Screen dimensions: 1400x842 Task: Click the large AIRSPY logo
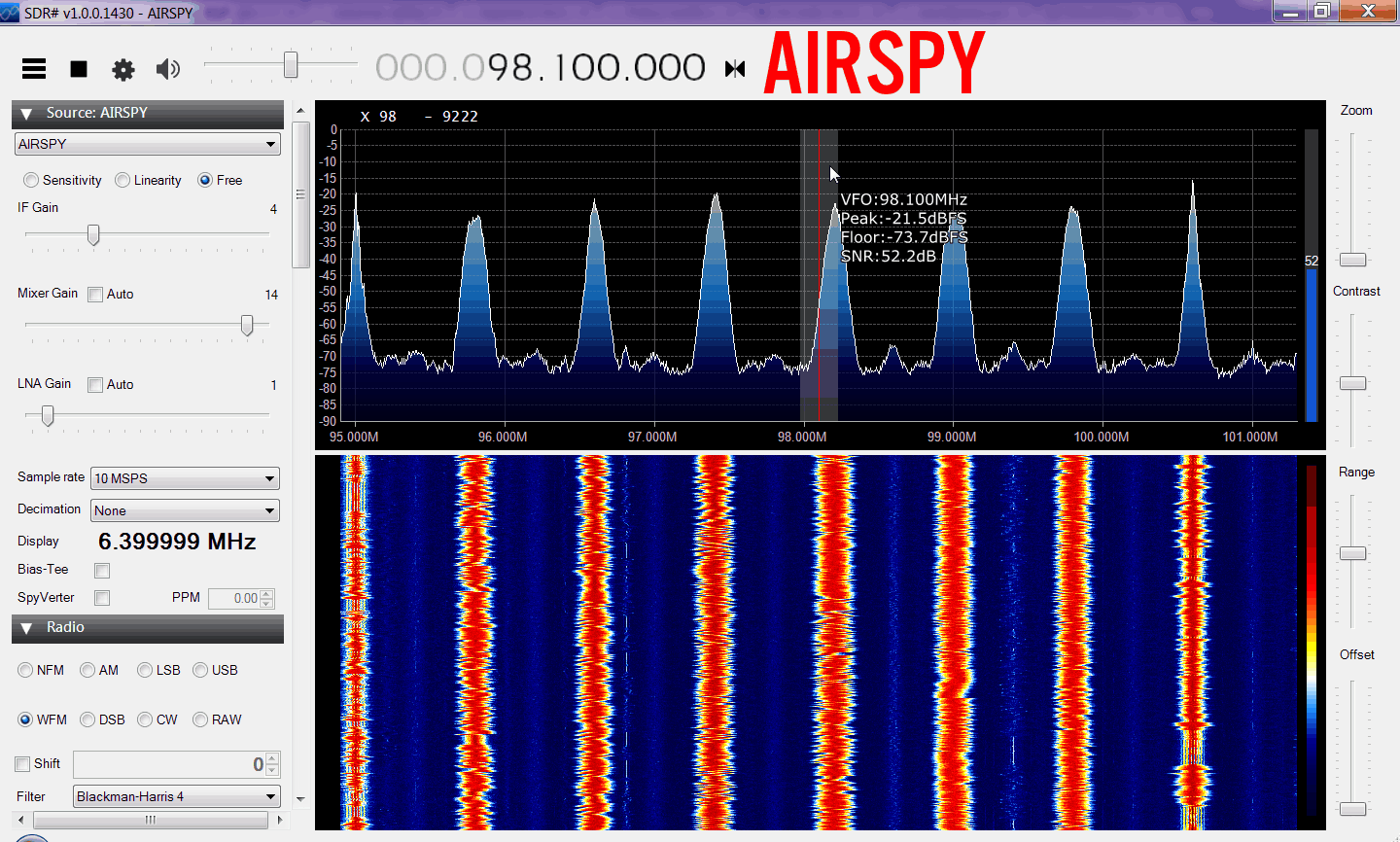point(874,63)
